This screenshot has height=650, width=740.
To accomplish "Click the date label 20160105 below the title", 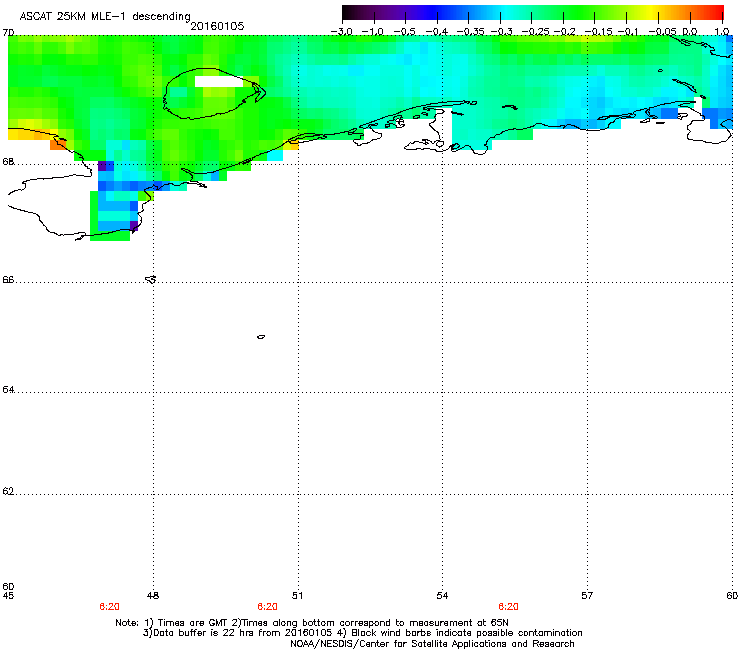I will tap(217, 26).
